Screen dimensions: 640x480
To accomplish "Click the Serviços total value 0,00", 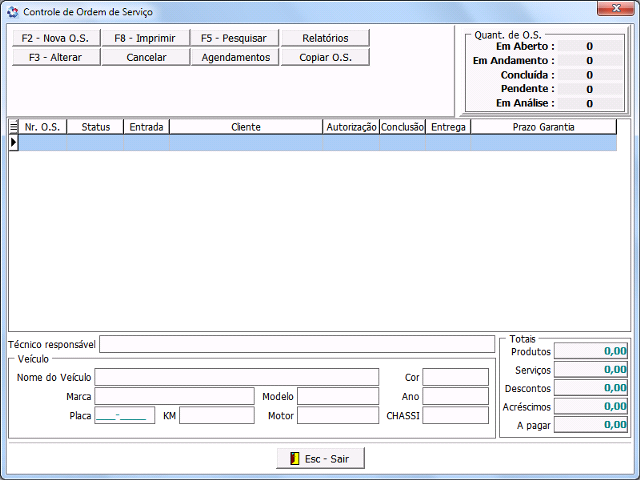I will (x=591, y=369).
